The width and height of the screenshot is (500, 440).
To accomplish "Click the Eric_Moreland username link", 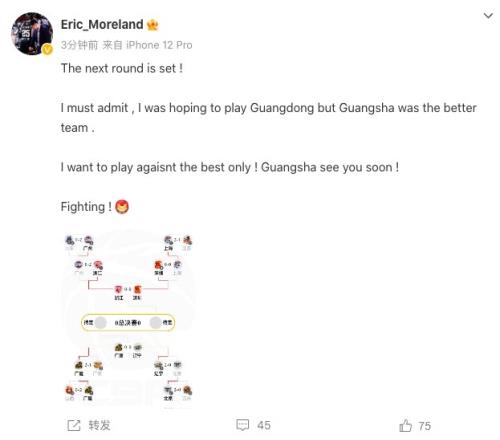I will (x=102, y=25).
